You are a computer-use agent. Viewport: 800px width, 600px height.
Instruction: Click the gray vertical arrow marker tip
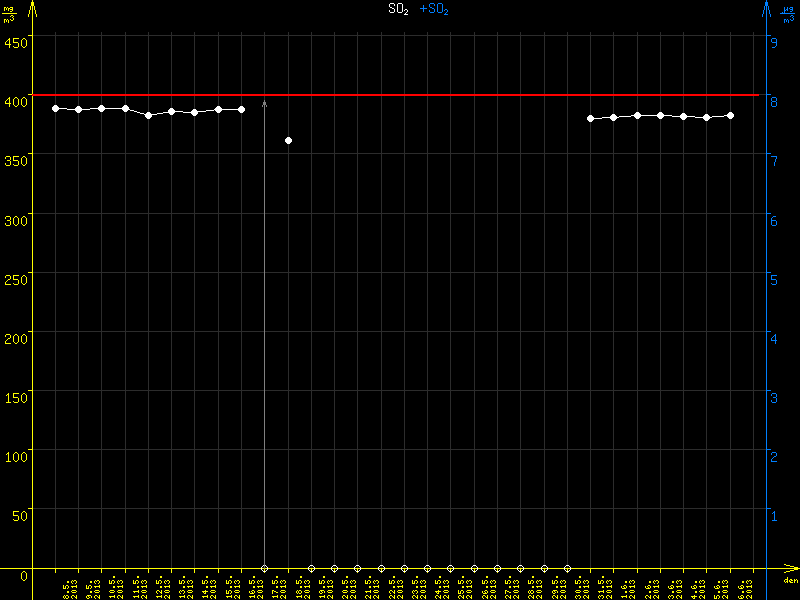(265, 102)
